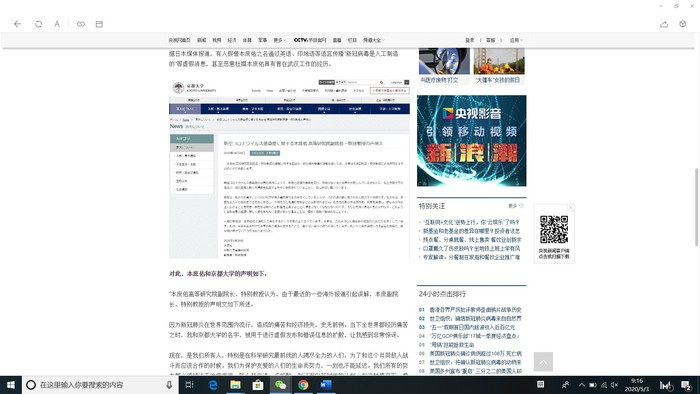This screenshot has height=394, width=700.
Task: Open the '大篷车'女孩的假日 photo thumbnail
Action: pos(499,61)
